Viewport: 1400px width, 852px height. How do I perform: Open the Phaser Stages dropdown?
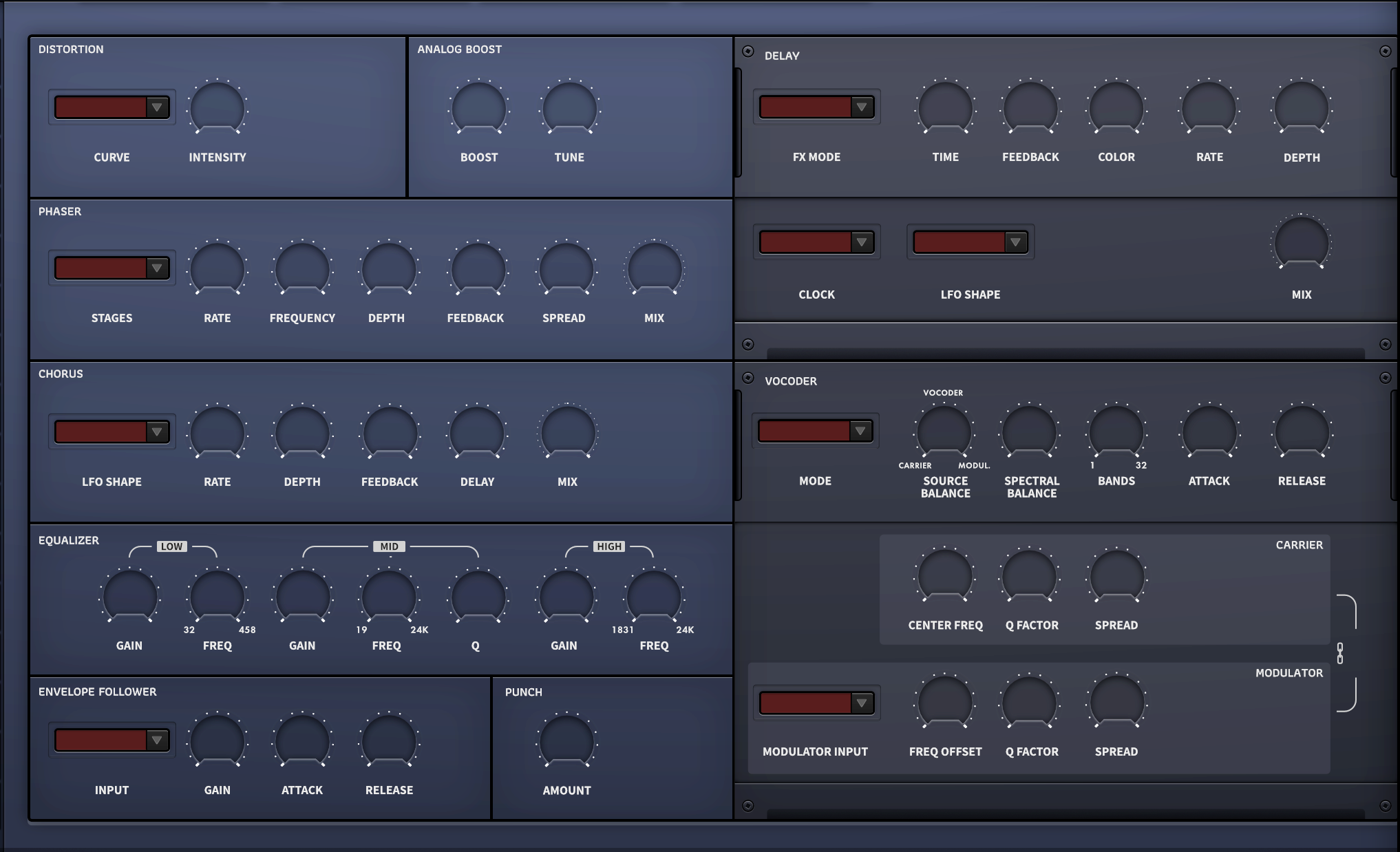[112, 268]
